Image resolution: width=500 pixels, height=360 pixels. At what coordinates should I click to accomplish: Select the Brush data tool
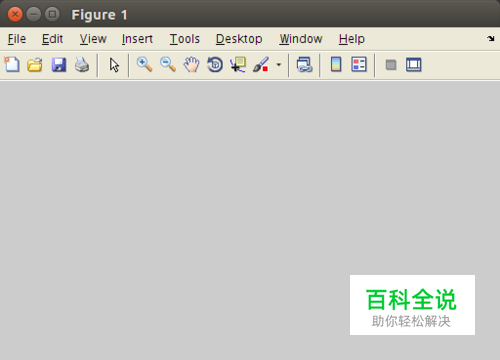click(x=261, y=64)
